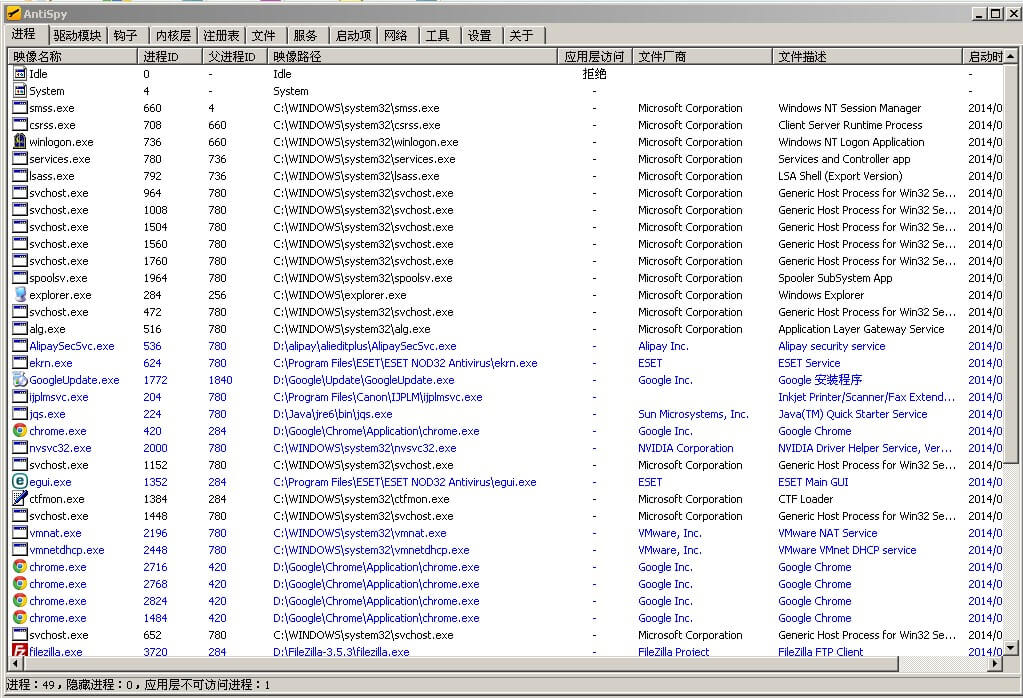Click the lsass.exe process icon
1023x698 pixels.
(x=20, y=175)
